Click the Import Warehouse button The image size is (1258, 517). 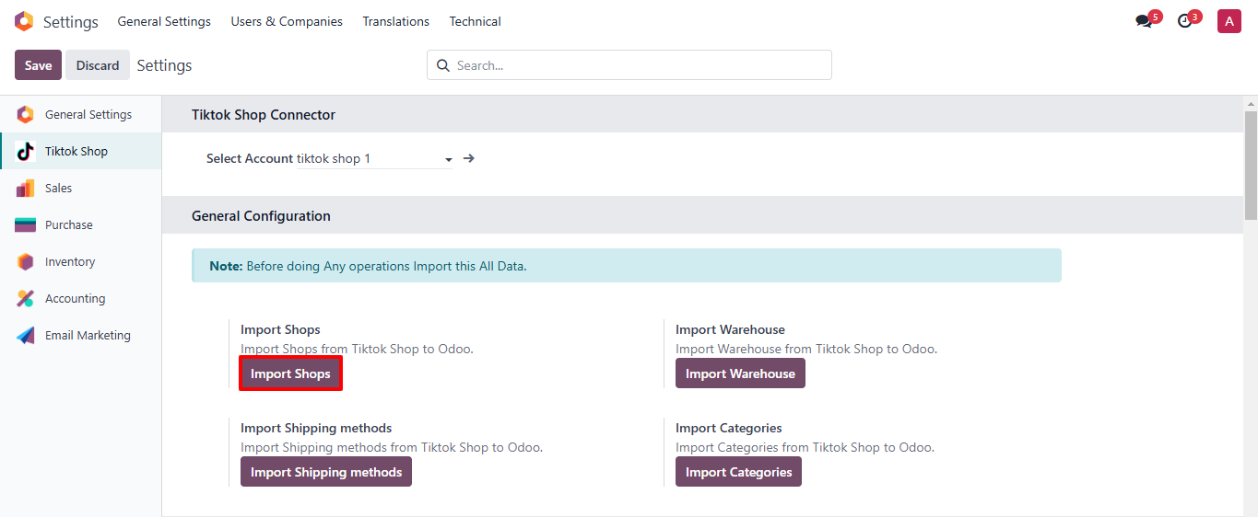tap(740, 374)
